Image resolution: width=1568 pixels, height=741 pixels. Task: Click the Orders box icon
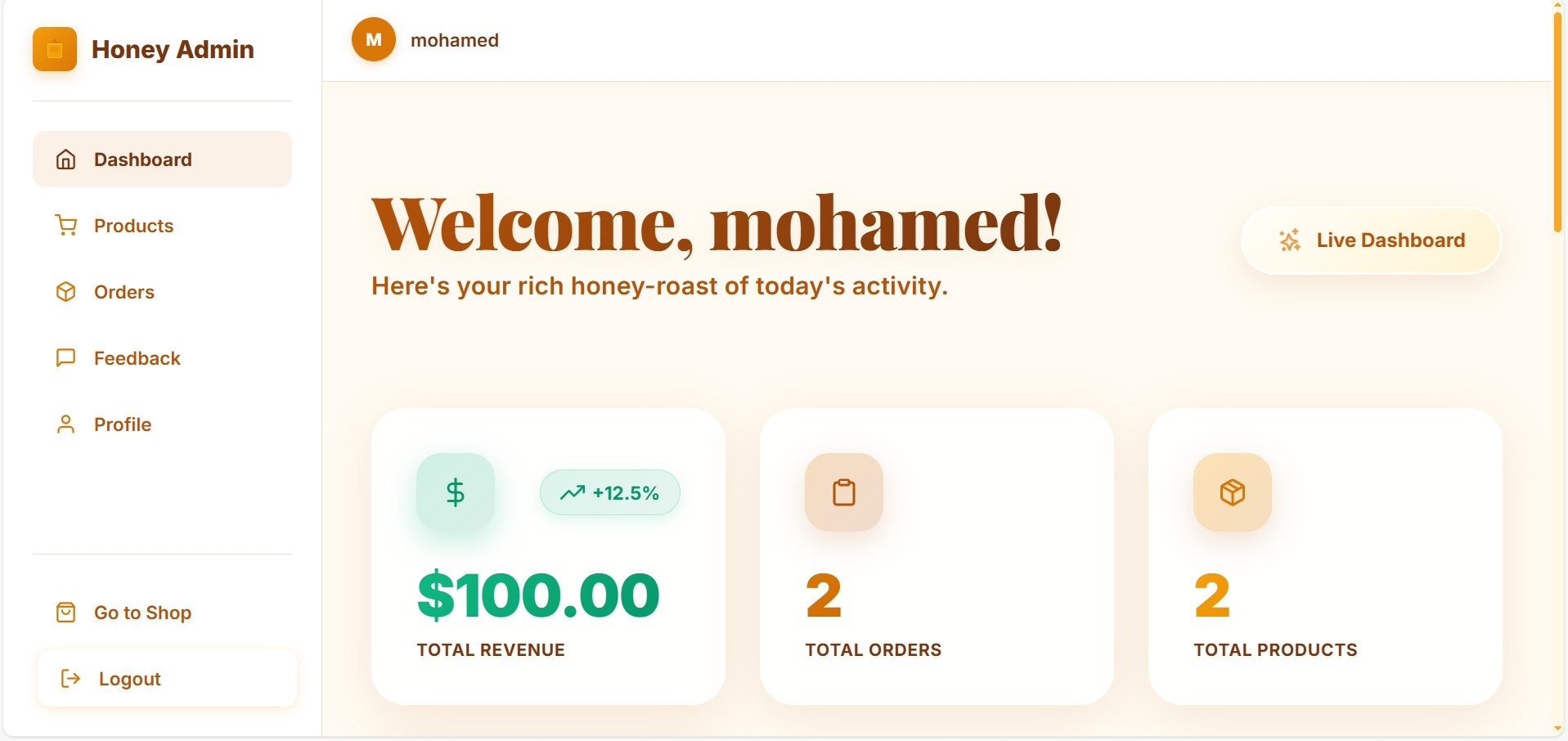[x=66, y=292]
